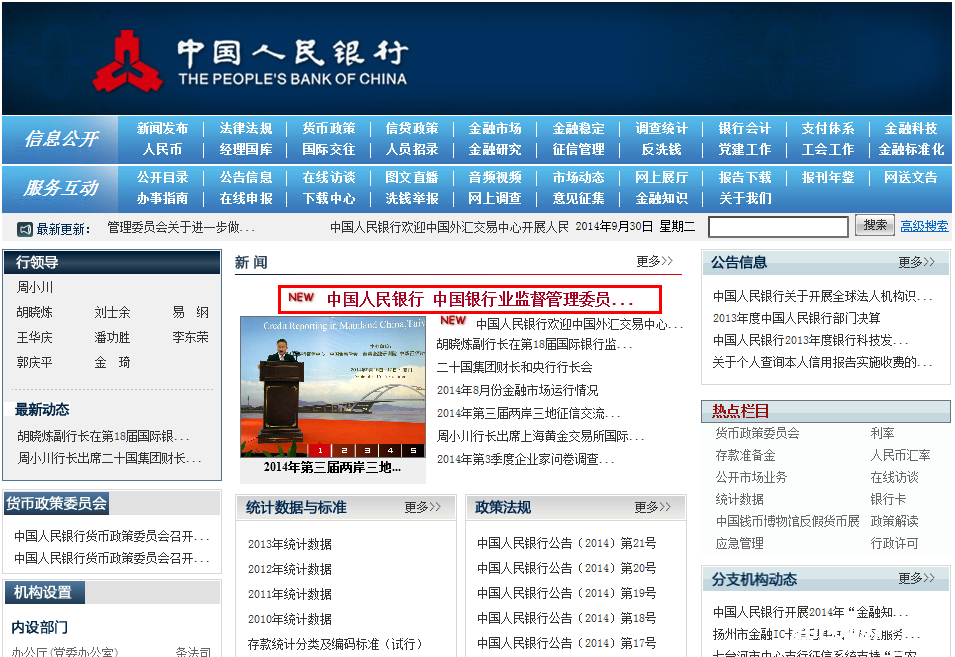Show slide 2 in the news carousel
Image resolution: width=955 pixels, height=657 pixels.
point(344,450)
